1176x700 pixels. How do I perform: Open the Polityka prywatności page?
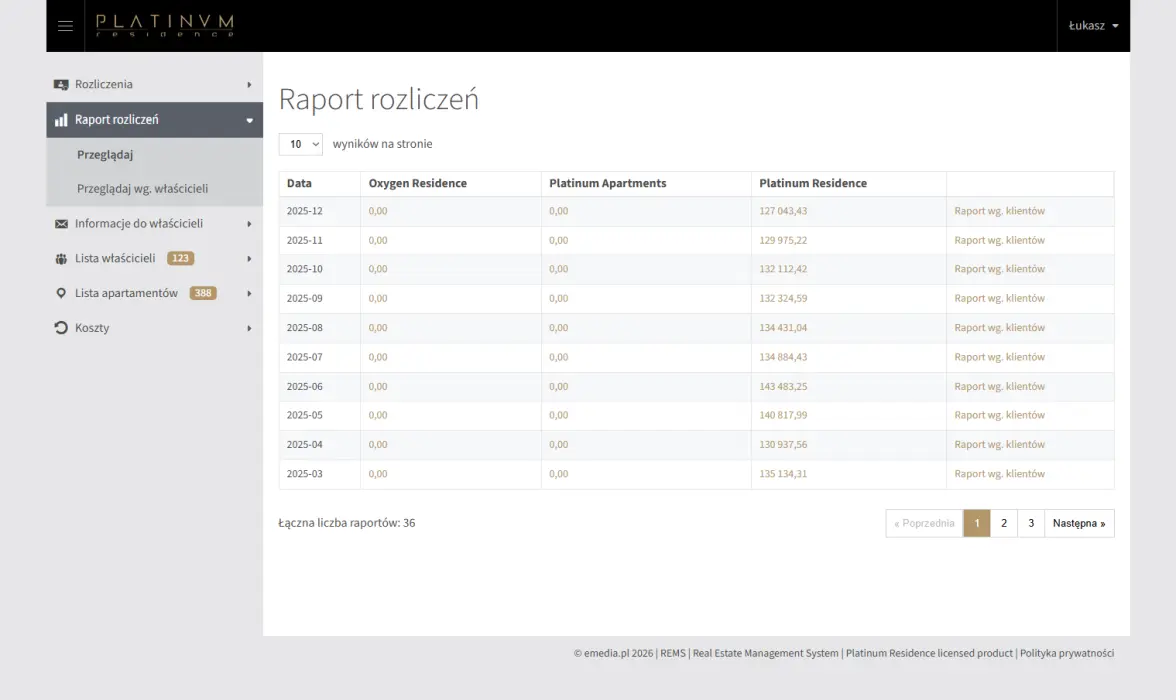1066,653
